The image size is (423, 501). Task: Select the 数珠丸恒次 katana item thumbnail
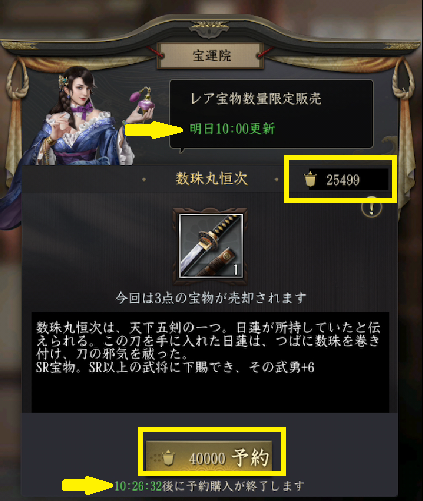(210, 246)
